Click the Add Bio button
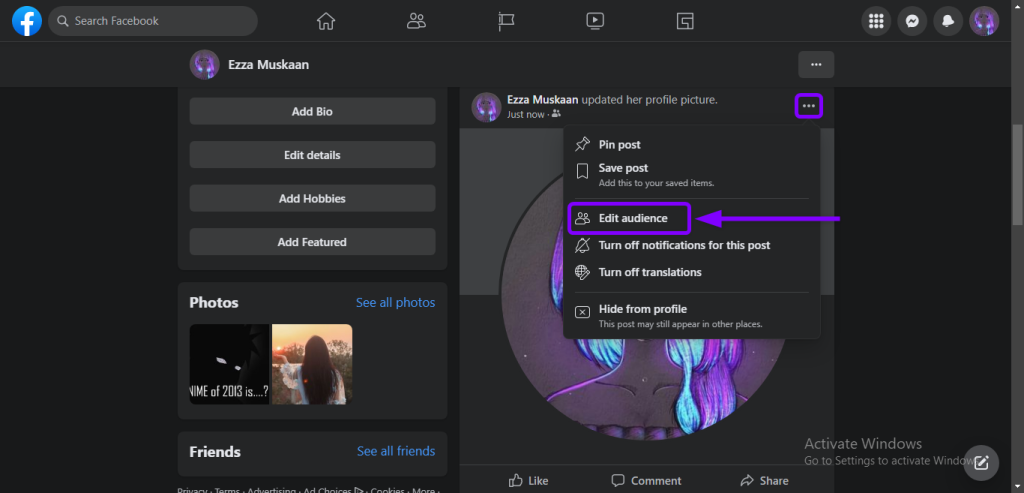Screen dimensions: 1024x493 [x=312, y=111]
